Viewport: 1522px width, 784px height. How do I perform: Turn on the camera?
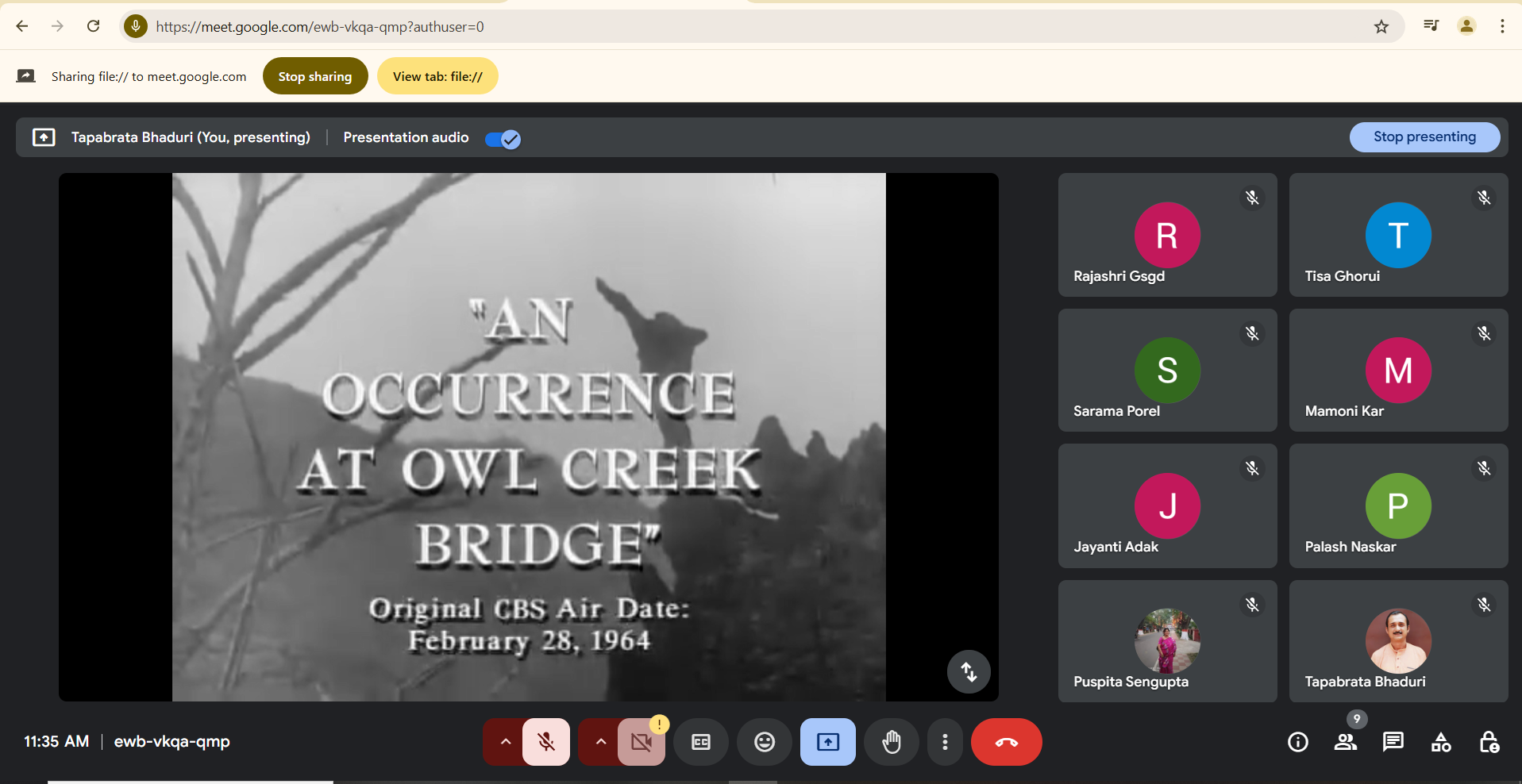click(x=641, y=743)
